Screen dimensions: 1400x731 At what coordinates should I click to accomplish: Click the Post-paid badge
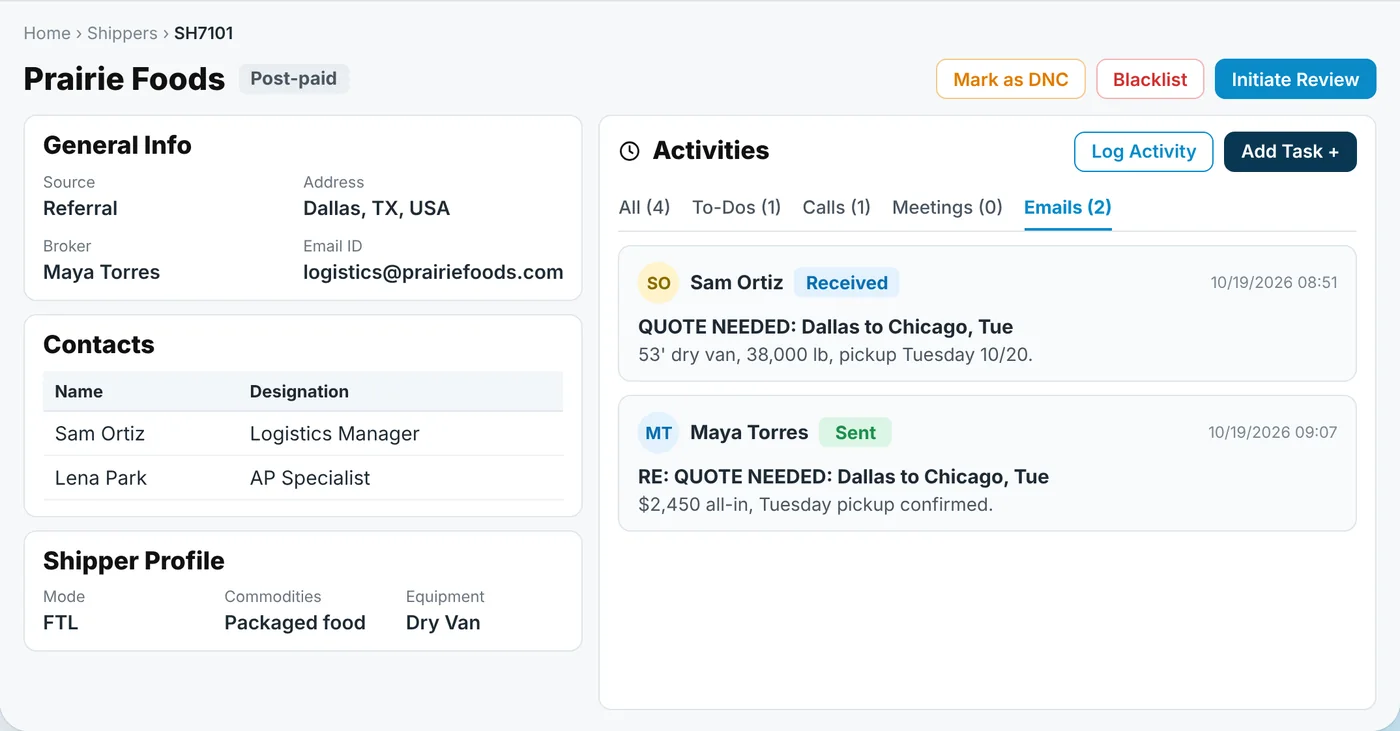click(x=294, y=78)
